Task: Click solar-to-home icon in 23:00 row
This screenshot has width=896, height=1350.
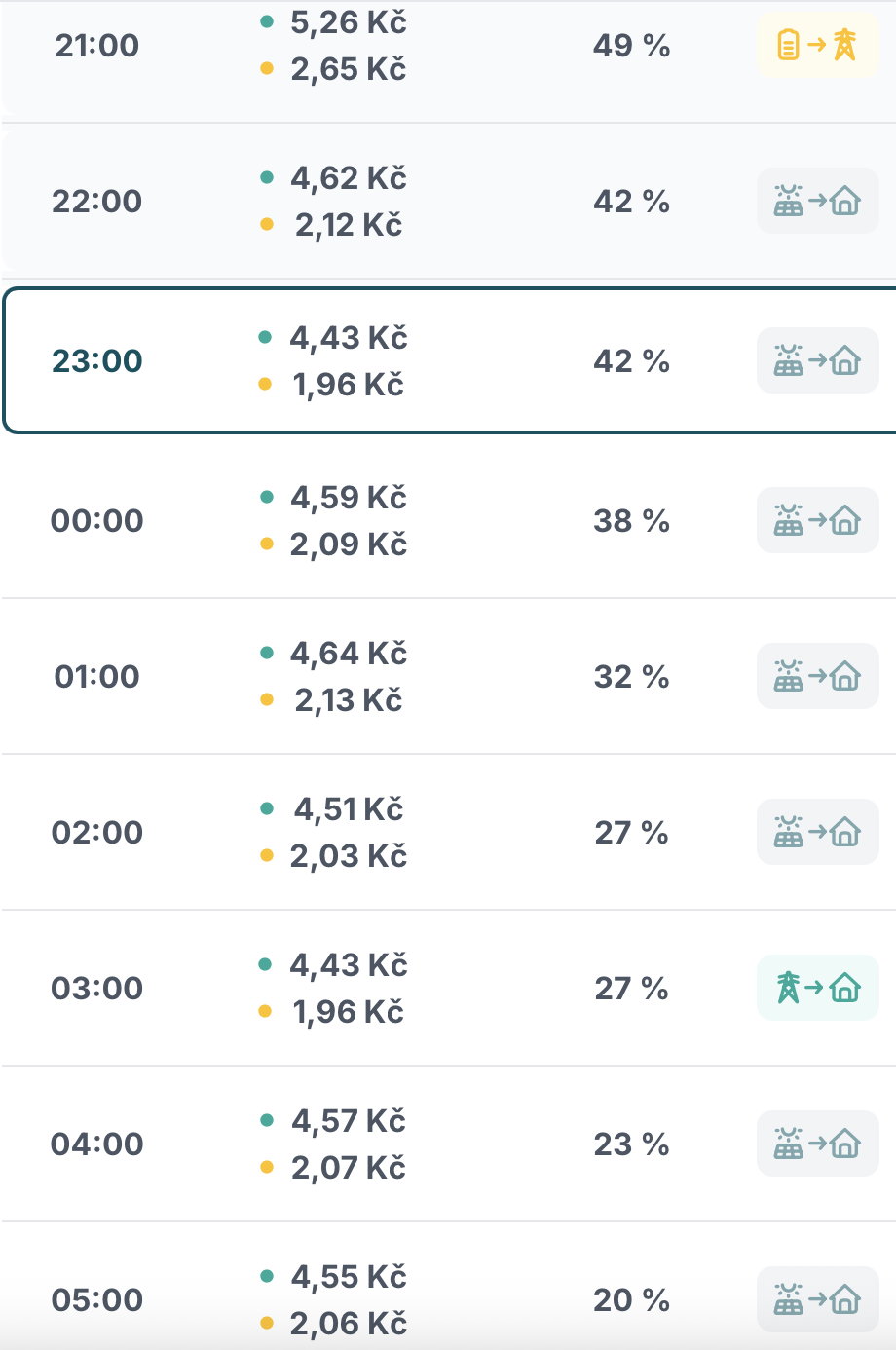Action: [x=818, y=360]
